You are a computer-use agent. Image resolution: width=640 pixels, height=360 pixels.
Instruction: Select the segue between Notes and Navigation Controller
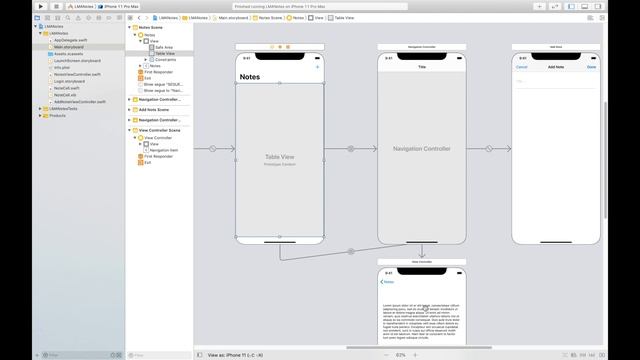(351, 149)
